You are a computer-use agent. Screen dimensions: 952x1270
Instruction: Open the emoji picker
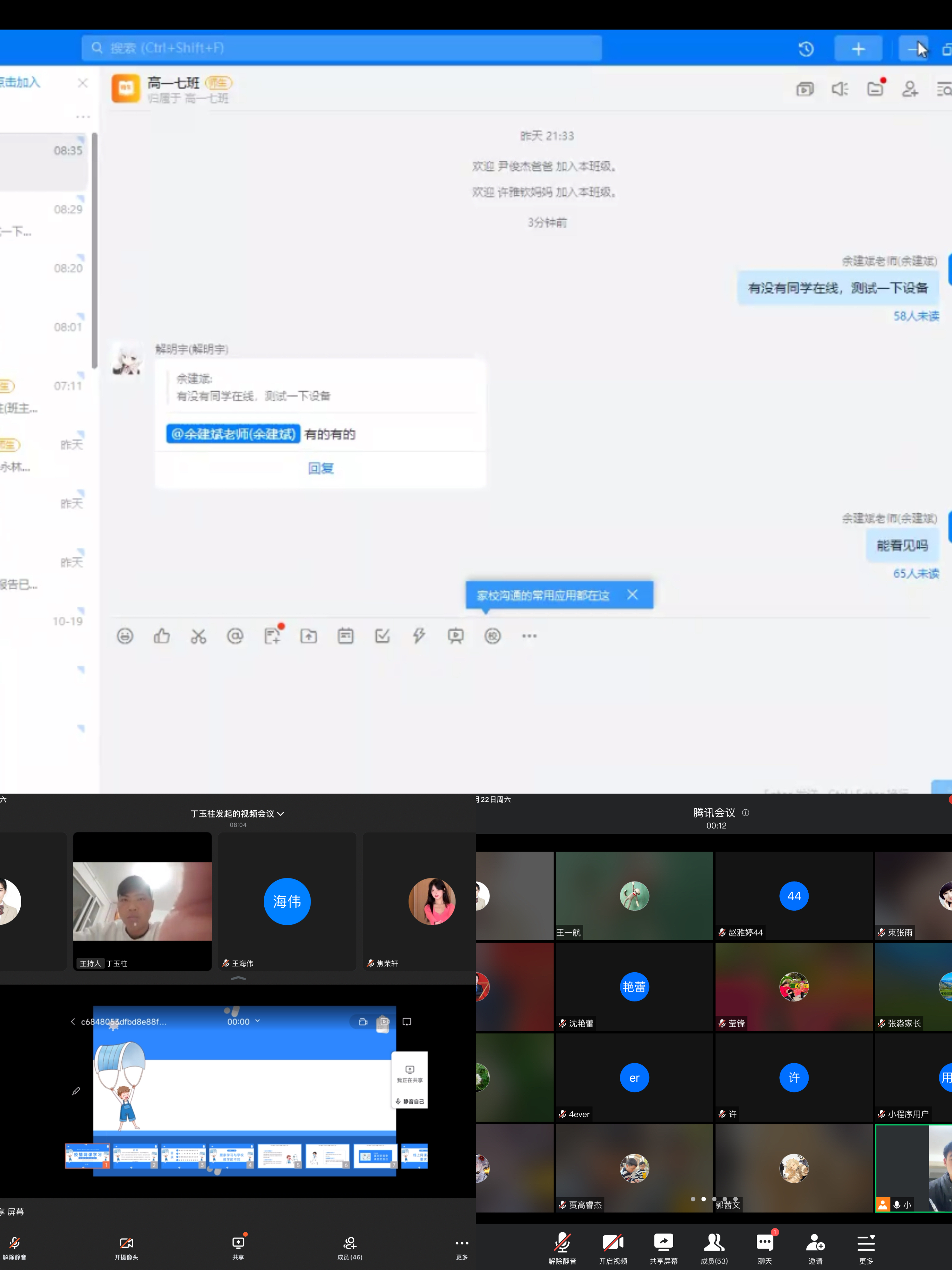tap(125, 636)
